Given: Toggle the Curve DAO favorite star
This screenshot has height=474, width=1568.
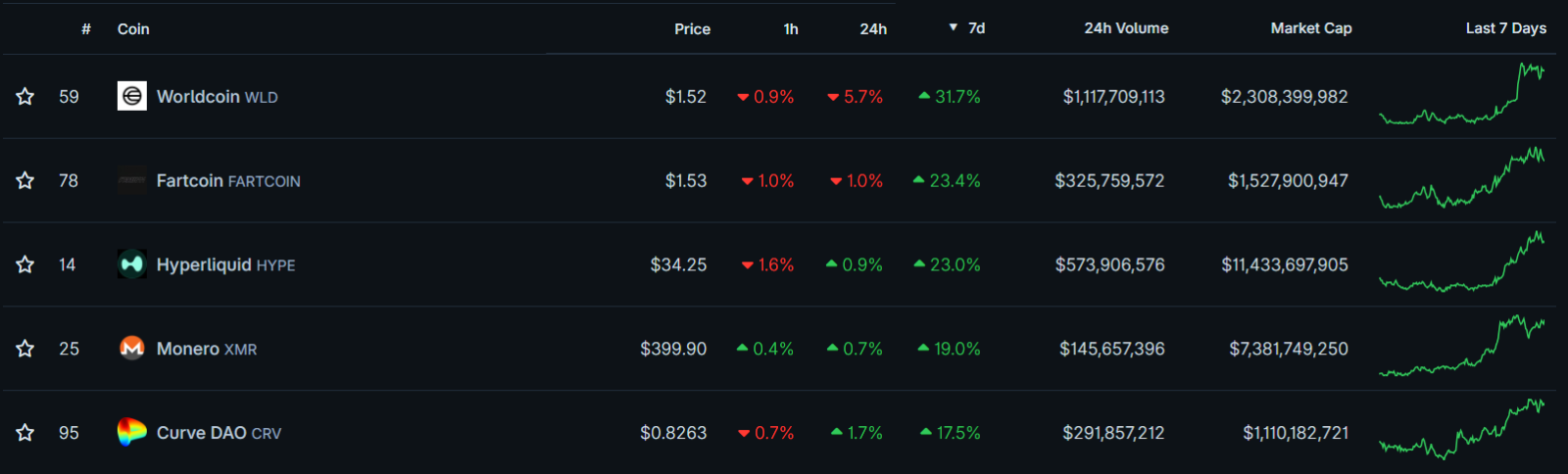Looking at the screenshot, I should click(x=25, y=433).
